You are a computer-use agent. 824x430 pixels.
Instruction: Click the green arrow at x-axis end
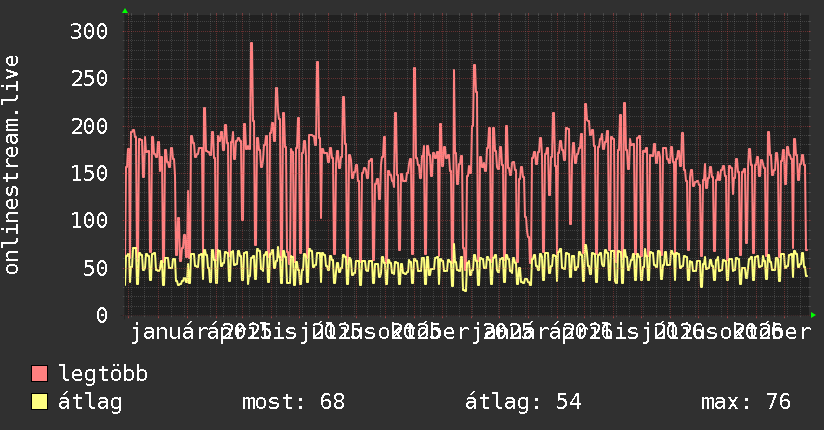[813, 315]
